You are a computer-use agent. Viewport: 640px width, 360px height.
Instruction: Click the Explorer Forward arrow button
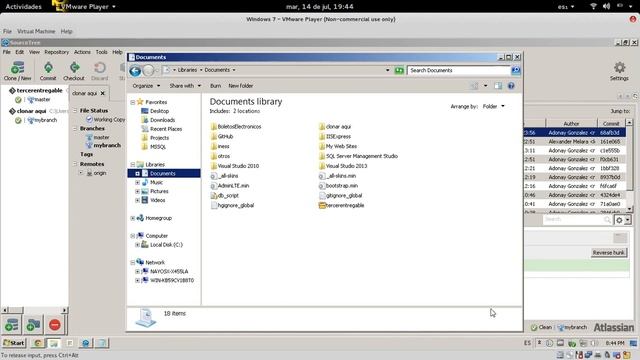(149, 71)
